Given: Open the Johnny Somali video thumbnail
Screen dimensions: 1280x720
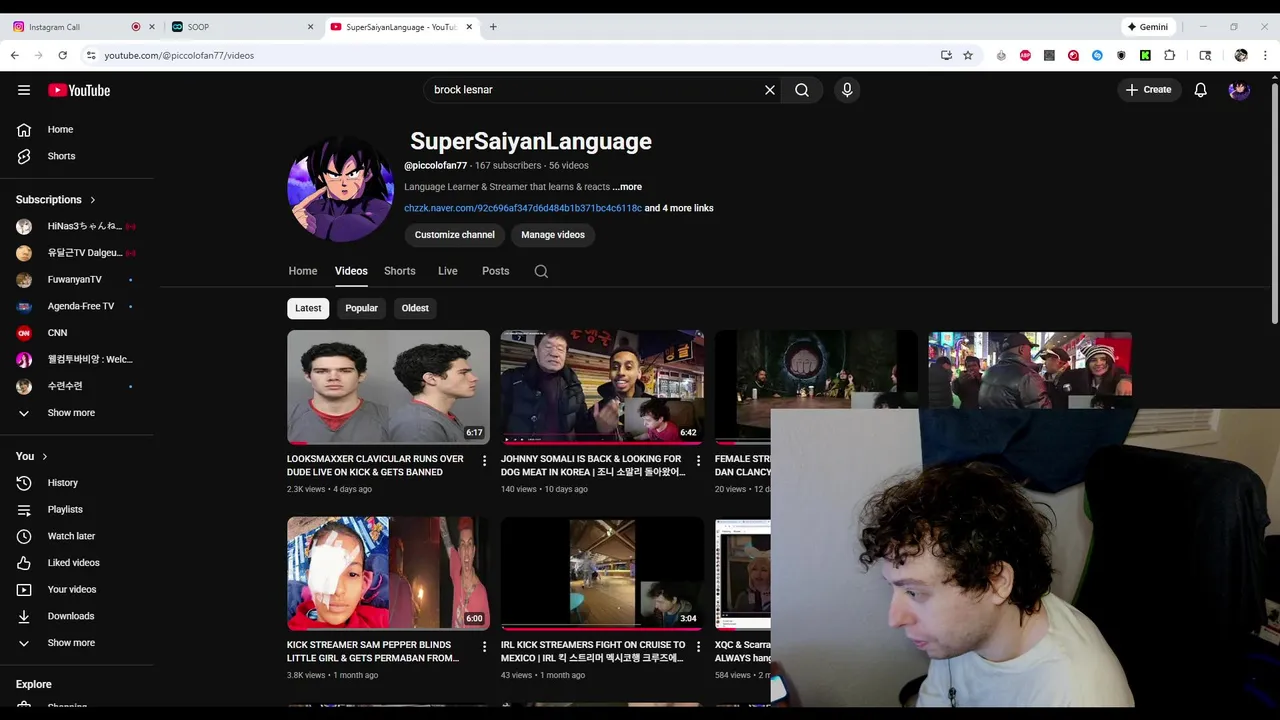Looking at the screenshot, I should (602, 387).
